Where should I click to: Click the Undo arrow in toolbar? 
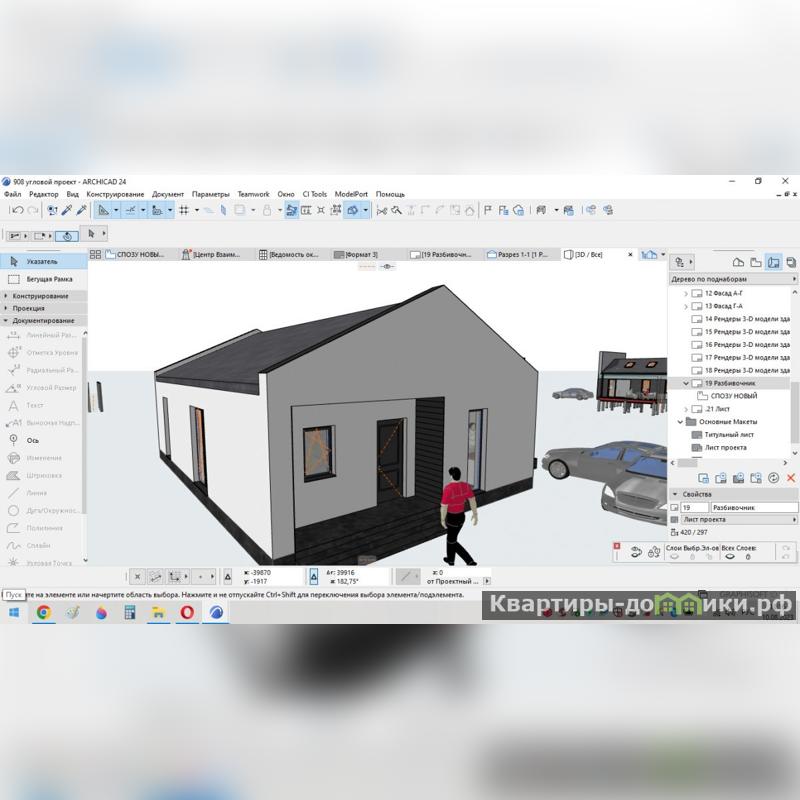tap(17, 210)
